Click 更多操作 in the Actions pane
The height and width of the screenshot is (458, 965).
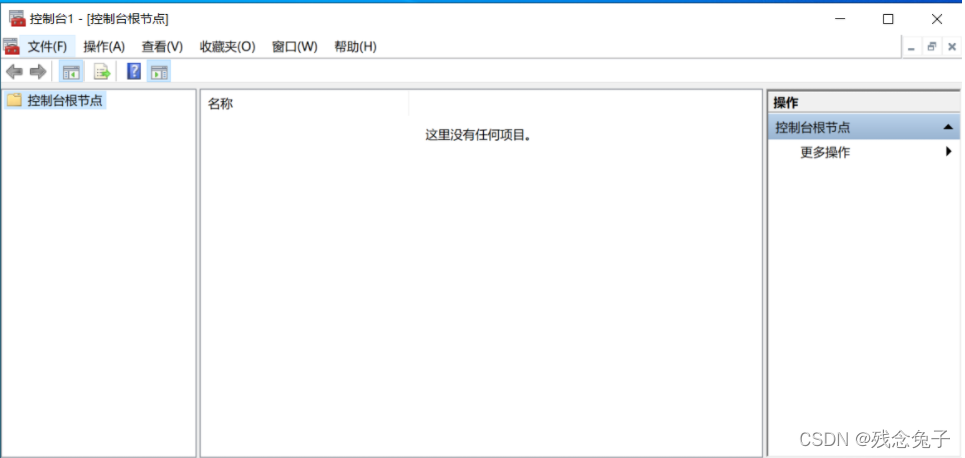825,152
